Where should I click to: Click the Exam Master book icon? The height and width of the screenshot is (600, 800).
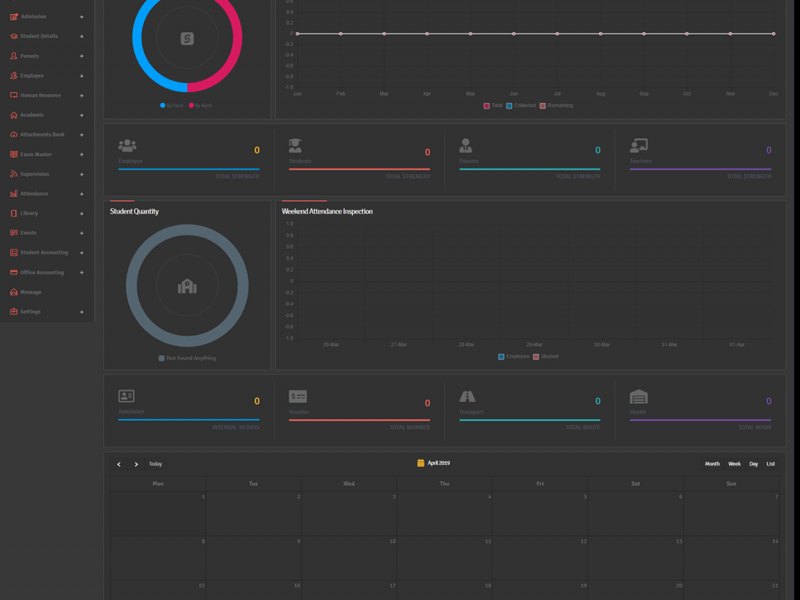14,154
